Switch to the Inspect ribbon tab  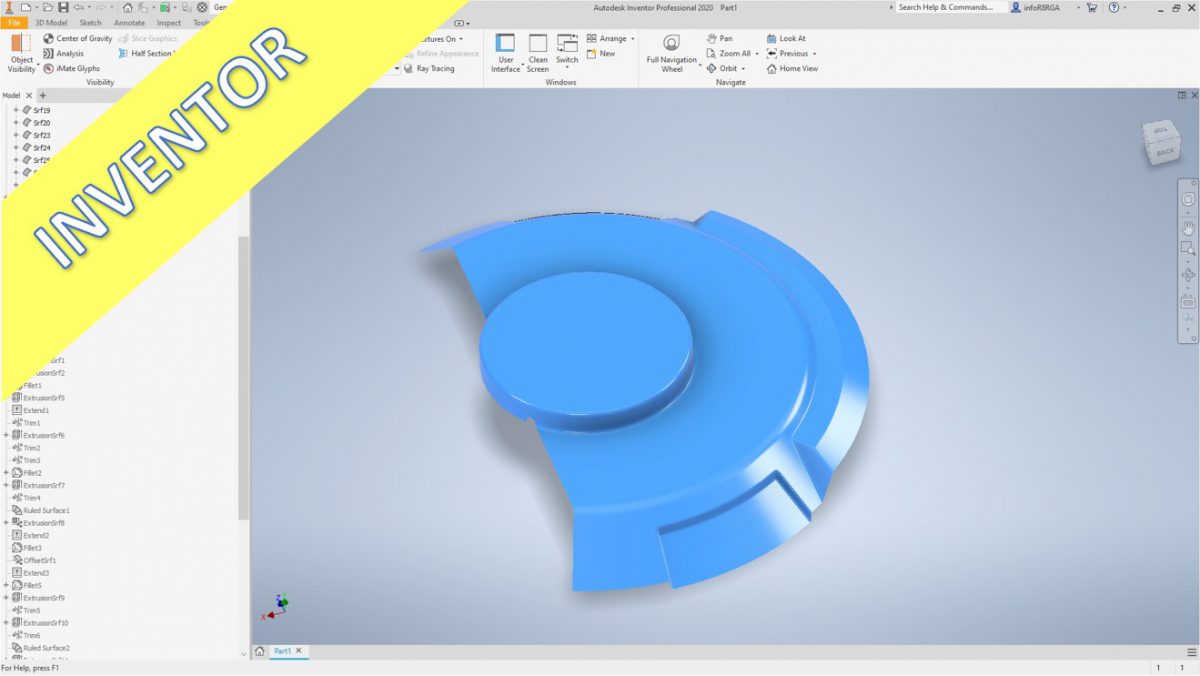169,22
